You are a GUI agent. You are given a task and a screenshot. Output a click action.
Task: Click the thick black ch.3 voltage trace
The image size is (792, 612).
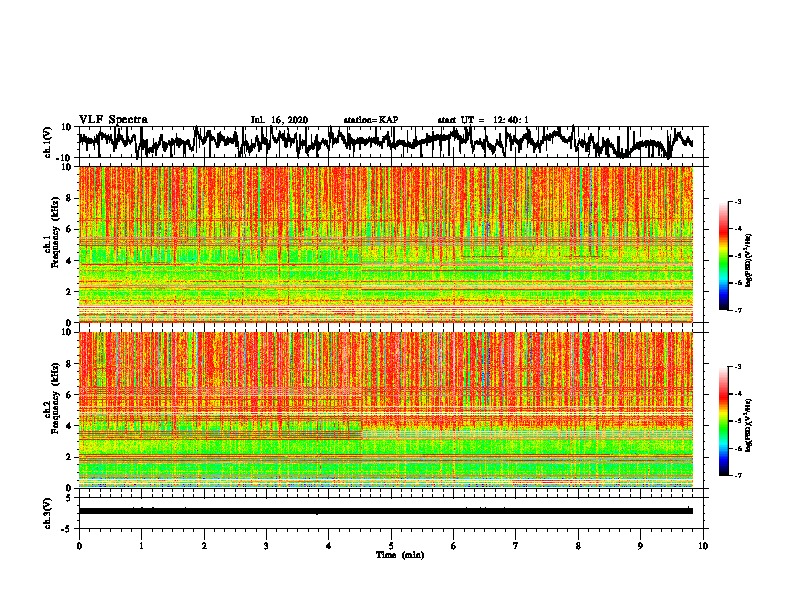(x=386, y=511)
